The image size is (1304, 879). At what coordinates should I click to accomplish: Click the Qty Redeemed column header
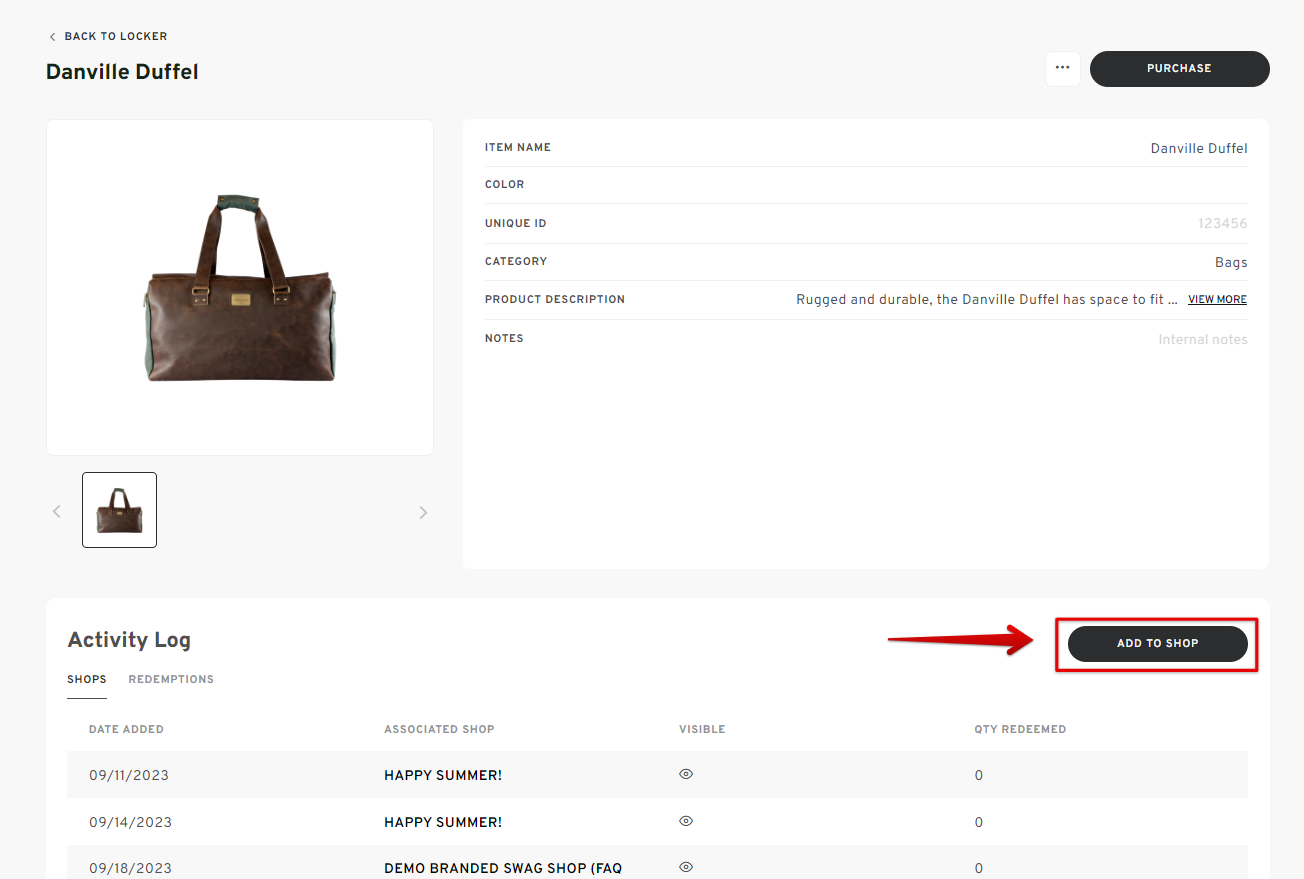pyautogui.click(x=1020, y=730)
